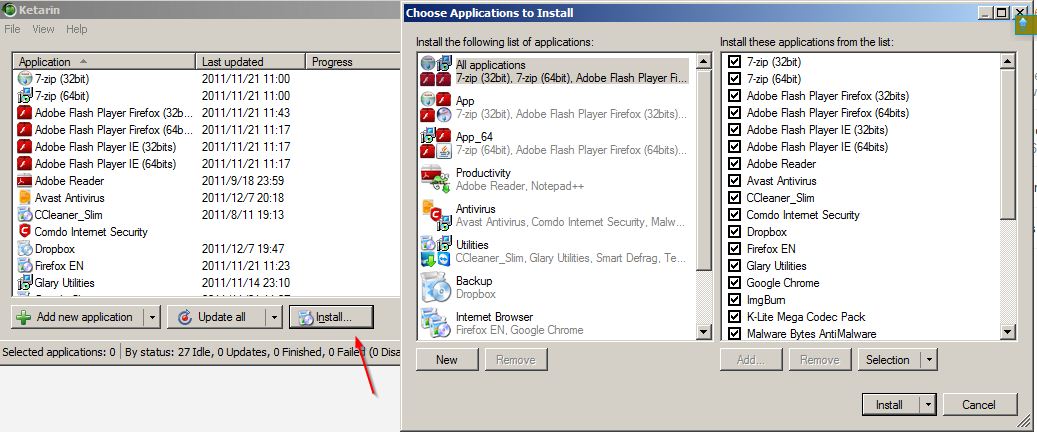Click the Adobe Reader icon in Ketarin

pyautogui.click(x=24, y=181)
